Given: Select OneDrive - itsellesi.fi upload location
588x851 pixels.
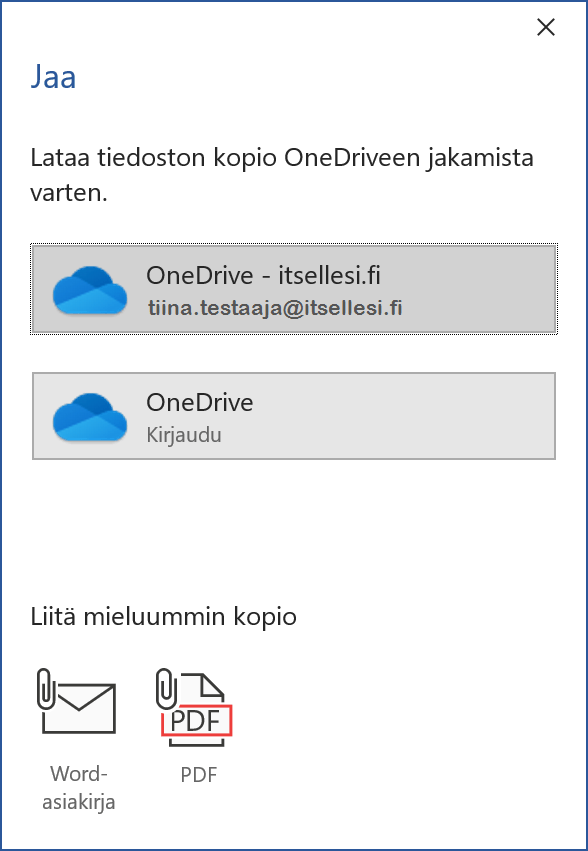Looking at the screenshot, I should [x=294, y=289].
